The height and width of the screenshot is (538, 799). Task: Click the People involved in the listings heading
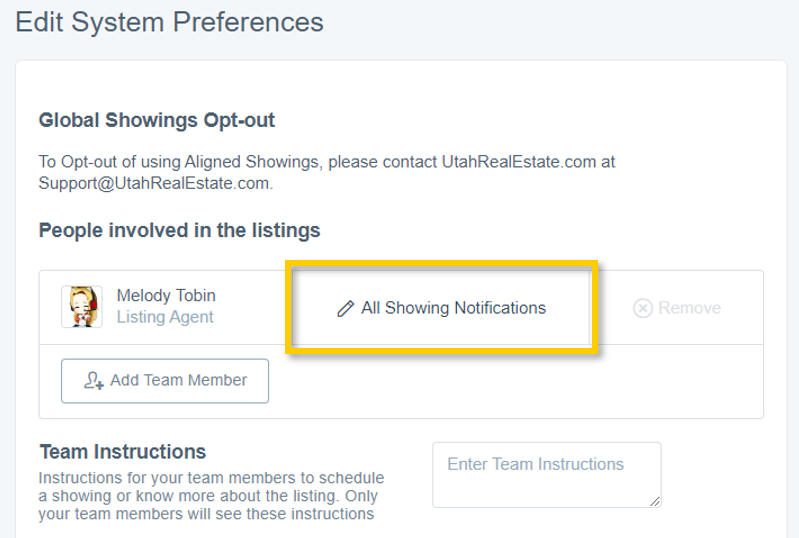coord(179,231)
